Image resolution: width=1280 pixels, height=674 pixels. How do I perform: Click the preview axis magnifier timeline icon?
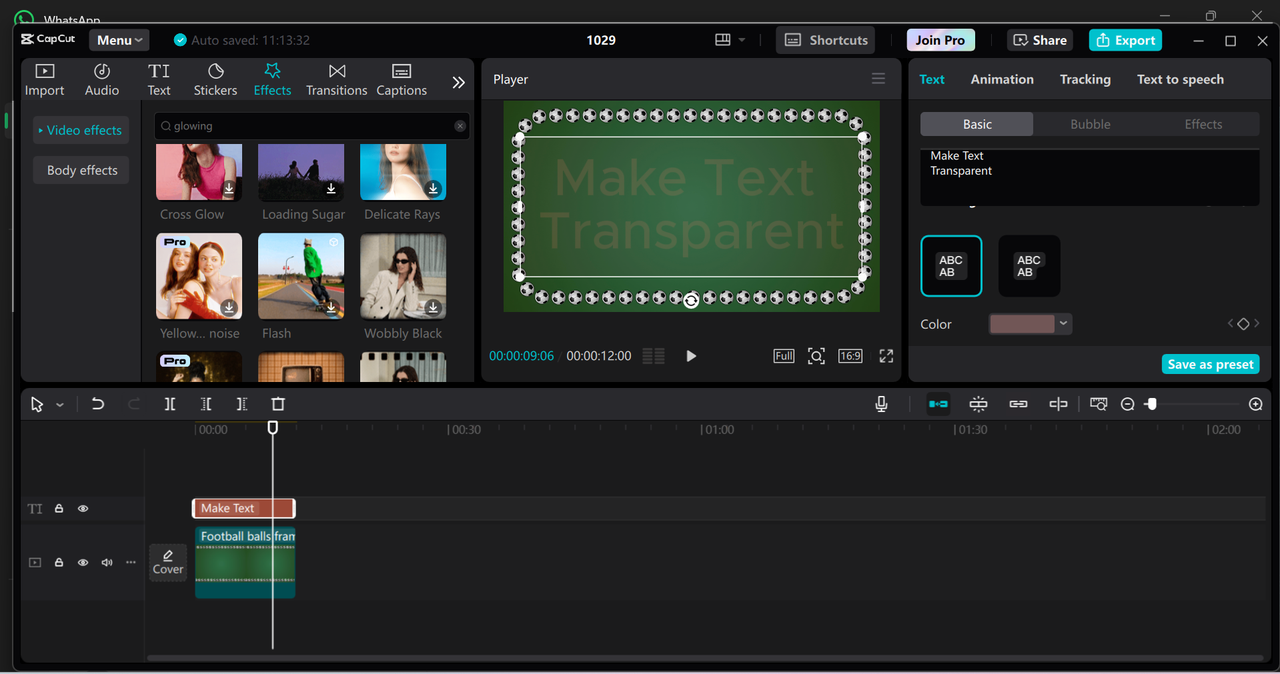tap(1099, 404)
